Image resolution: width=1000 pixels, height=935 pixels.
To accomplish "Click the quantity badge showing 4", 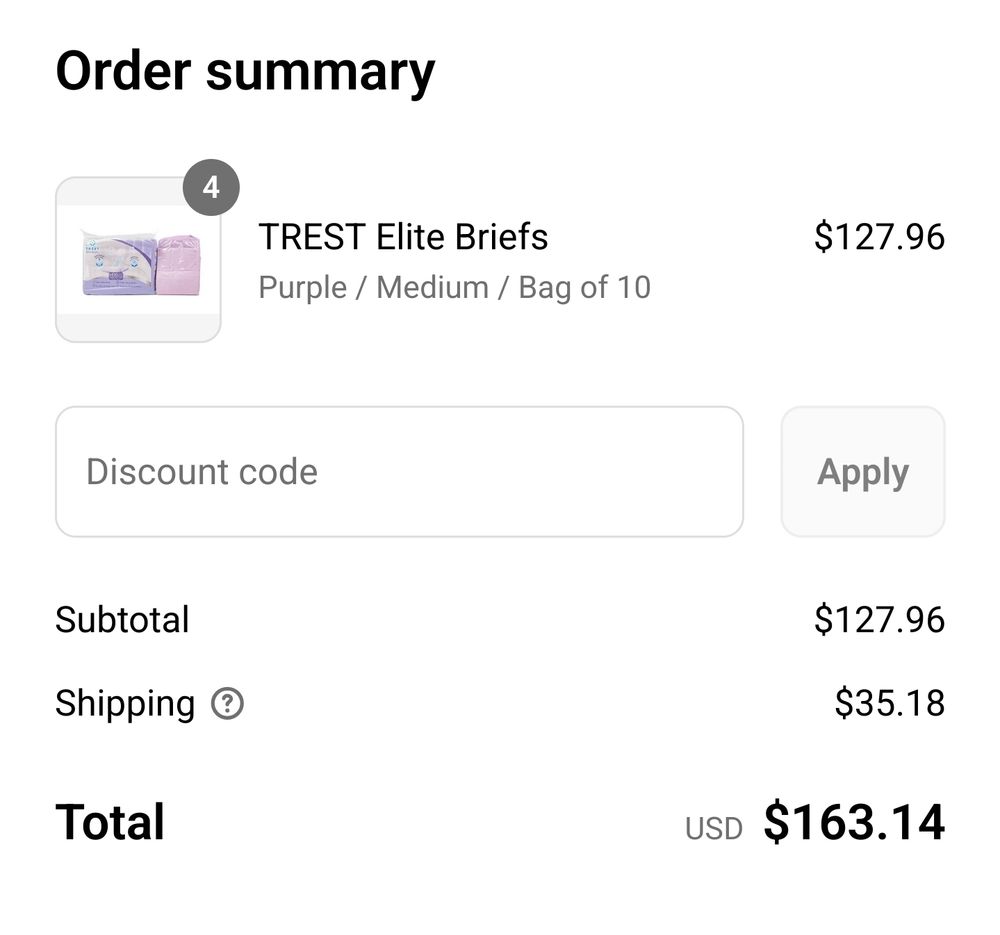I will pyautogui.click(x=211, y=187).
